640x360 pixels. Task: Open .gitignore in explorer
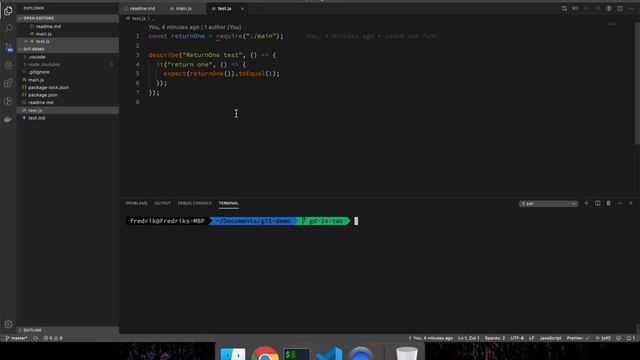pos(68,72)
